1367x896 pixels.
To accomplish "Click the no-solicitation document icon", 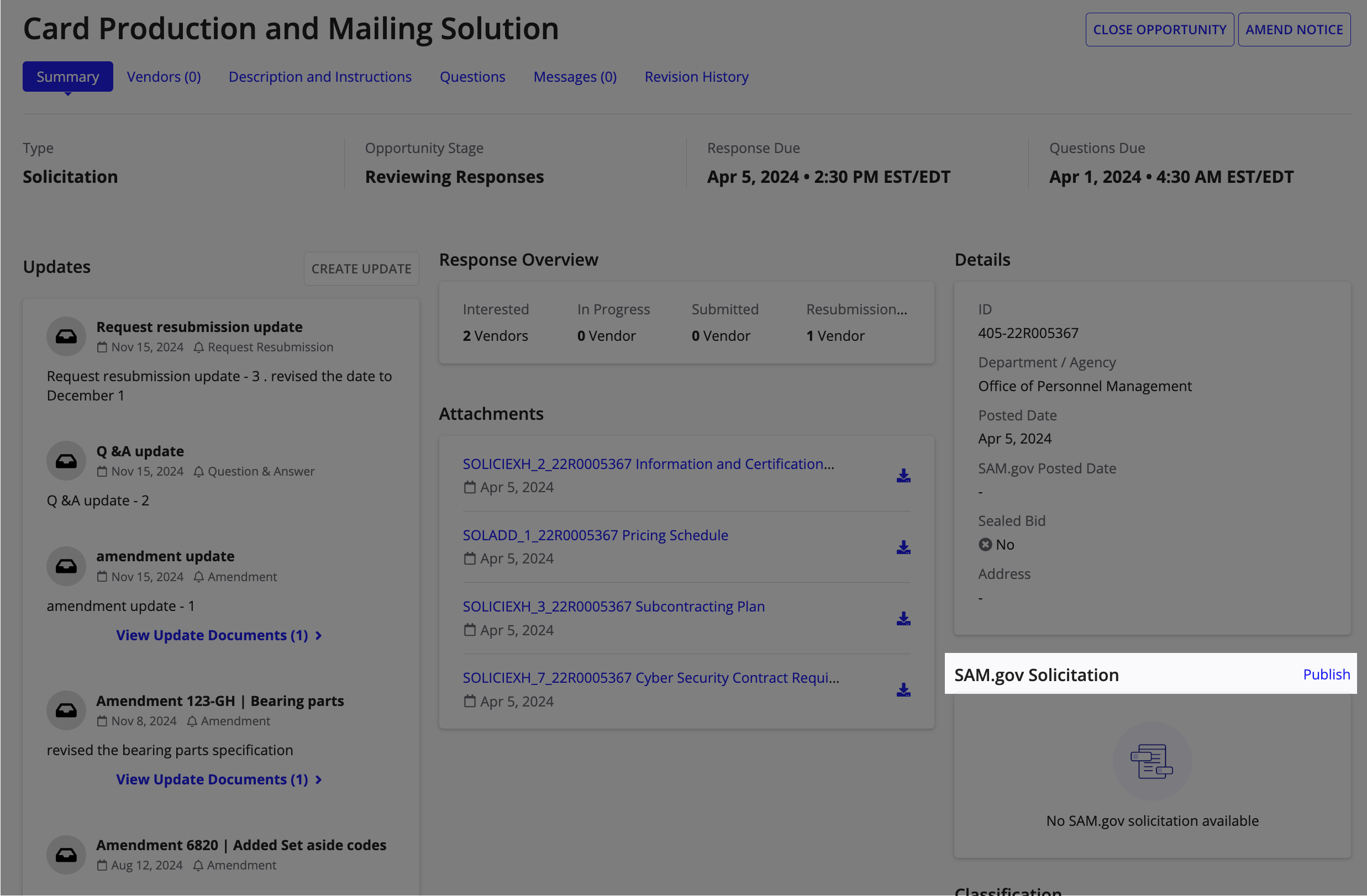I will point(1152,762).
